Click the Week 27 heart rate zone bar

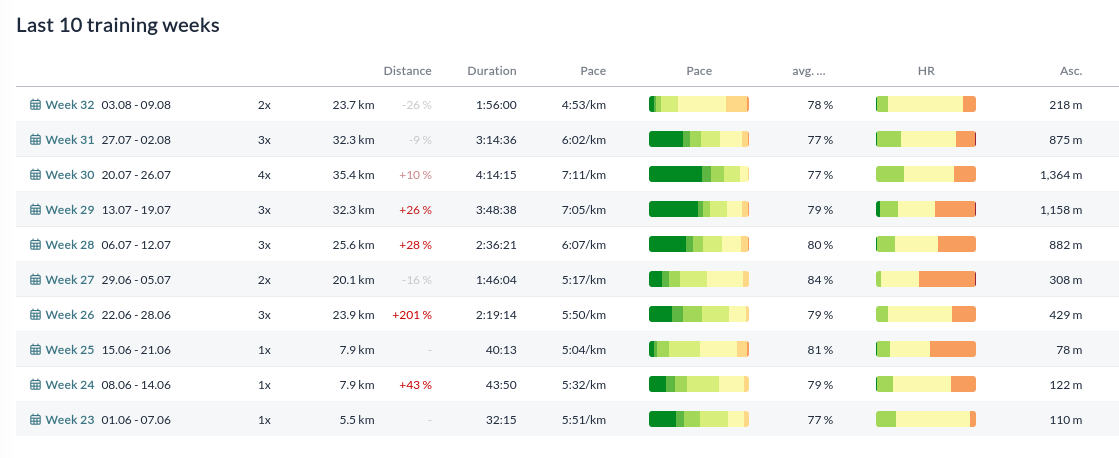click(926, 279)
